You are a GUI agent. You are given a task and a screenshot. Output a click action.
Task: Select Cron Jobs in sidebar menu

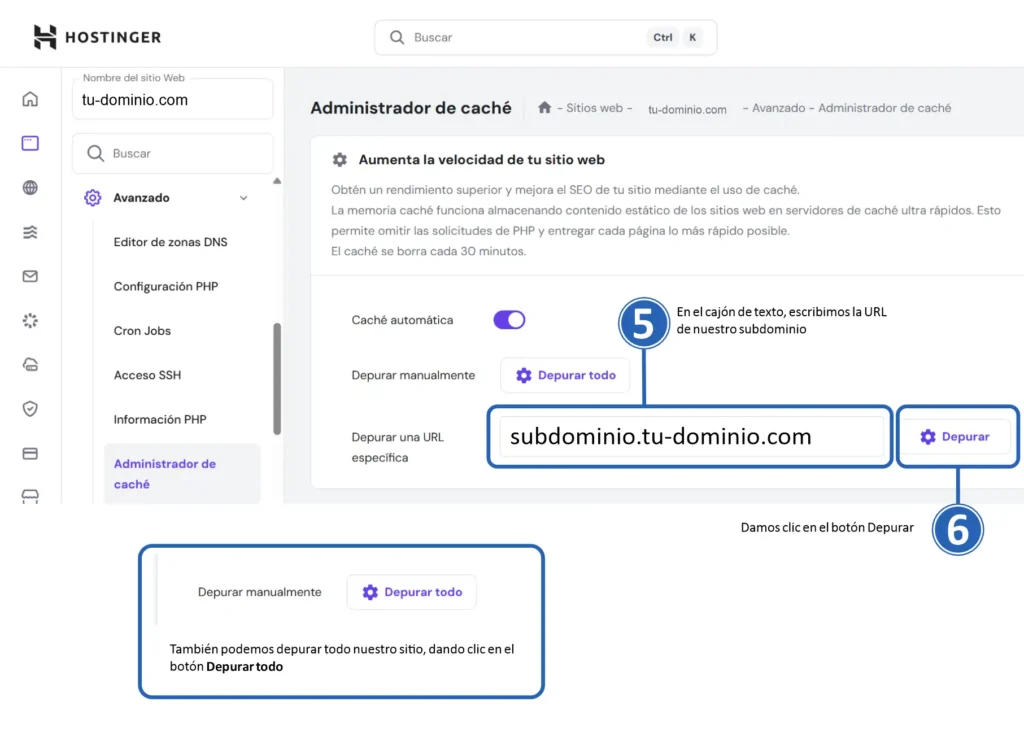point(142,331)
